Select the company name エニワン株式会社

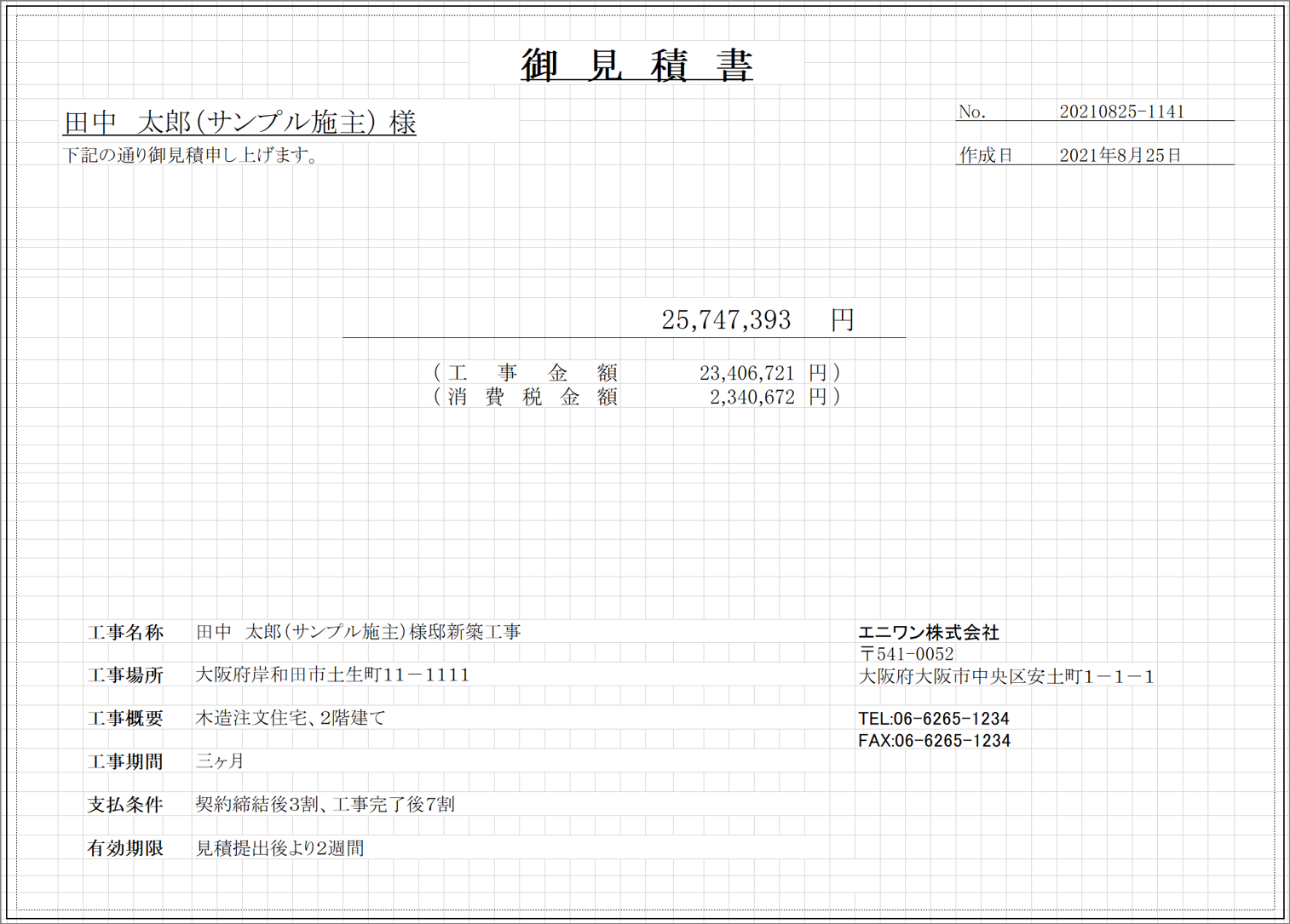pos(930,633)
